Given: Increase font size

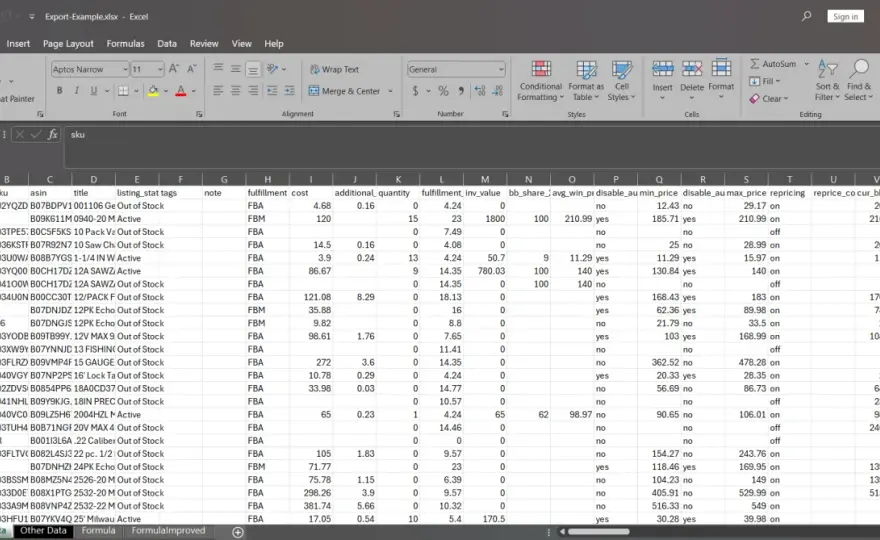Looking at the screenshot, I should pyautogui.click(x=174, y=69).
